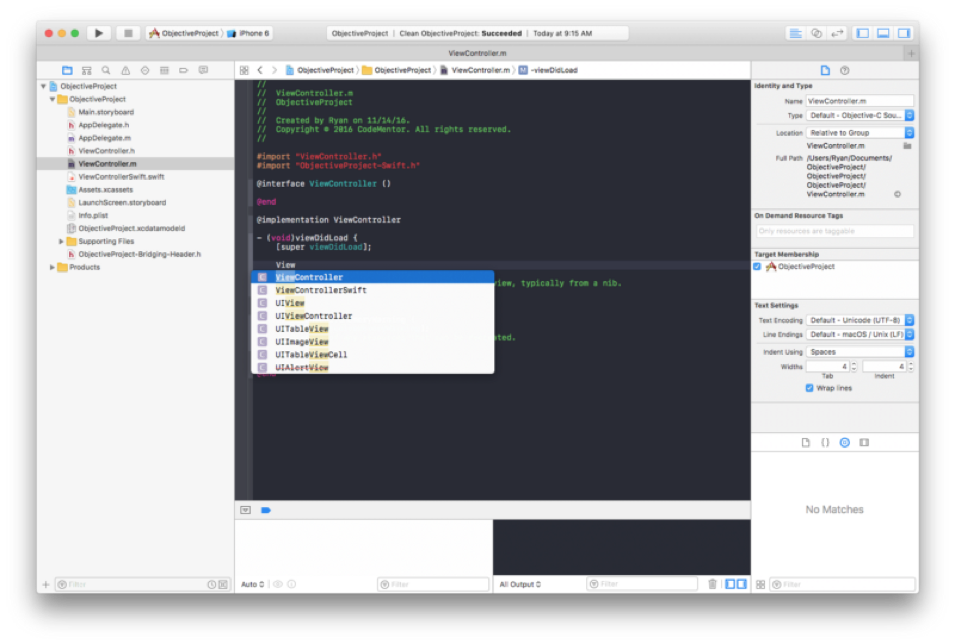Open the -viewDidLoad jump bar item
This screenshot has width=955, height=643.
pos(548,71)
